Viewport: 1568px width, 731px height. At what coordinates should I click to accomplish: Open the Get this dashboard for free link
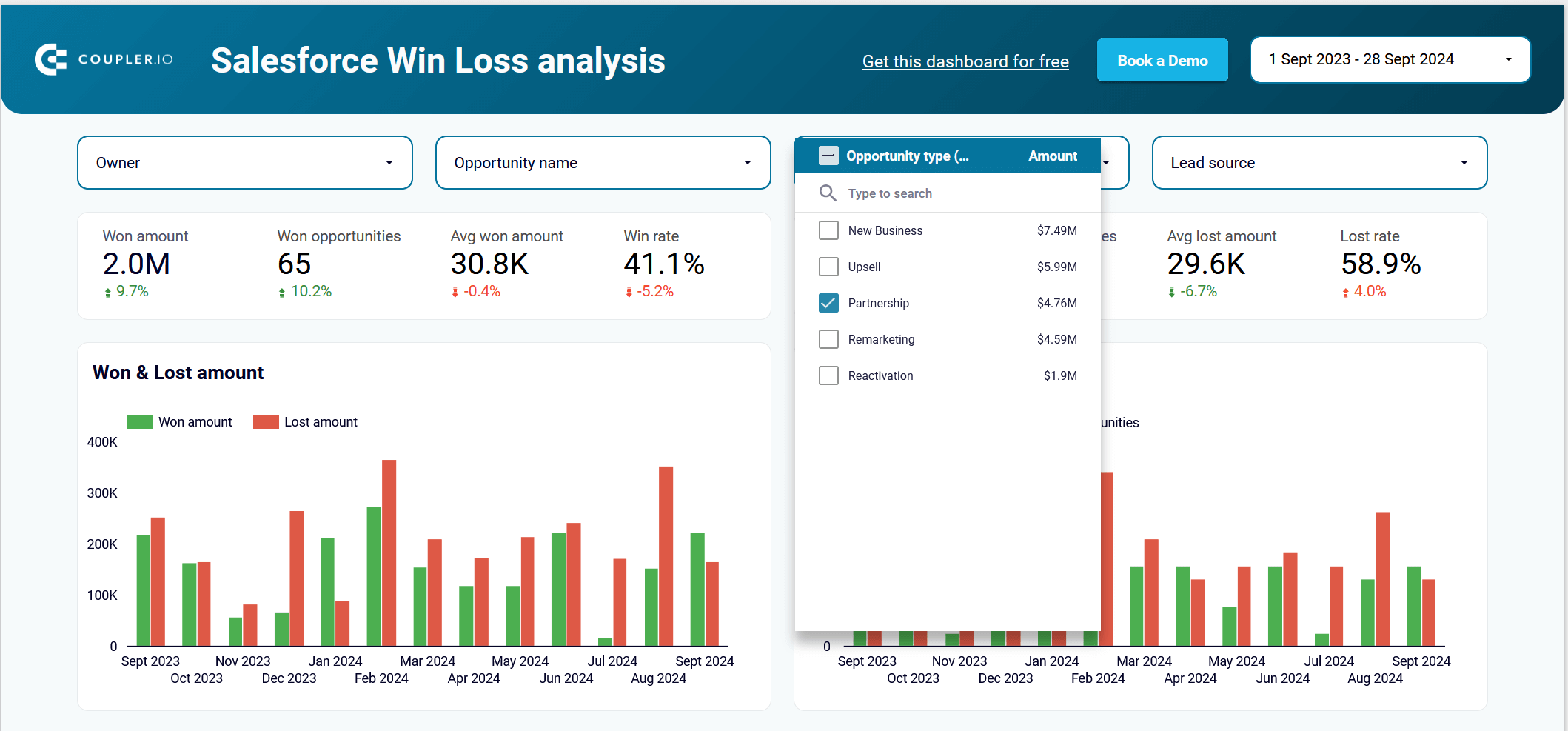click(x=965, y=61)
